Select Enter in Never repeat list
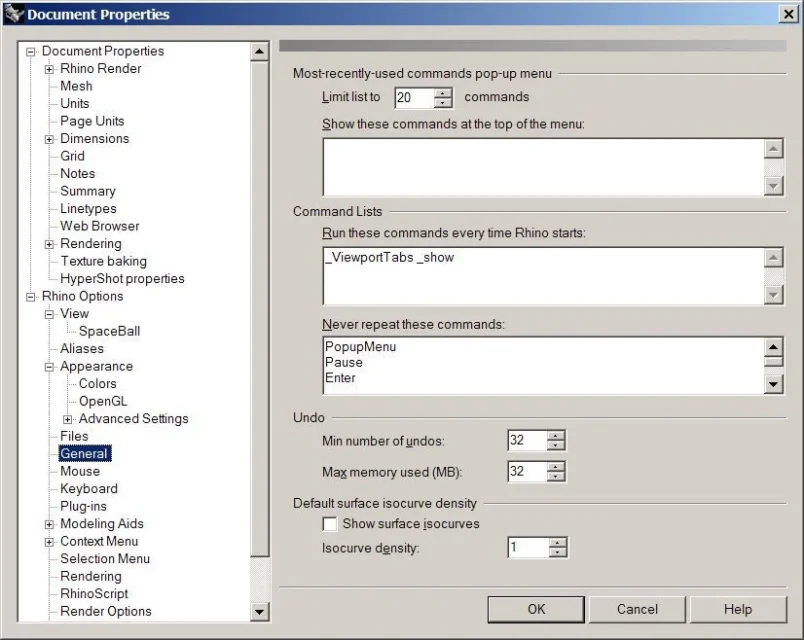This screenshot has height=640, width=804. point(340,377)
